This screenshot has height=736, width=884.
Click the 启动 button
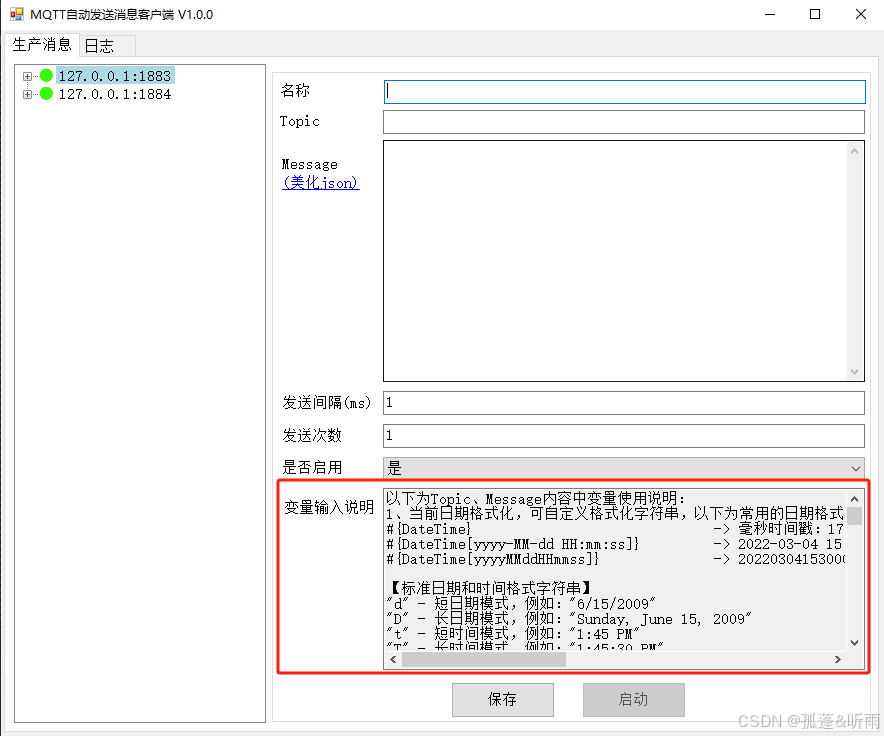634,699
